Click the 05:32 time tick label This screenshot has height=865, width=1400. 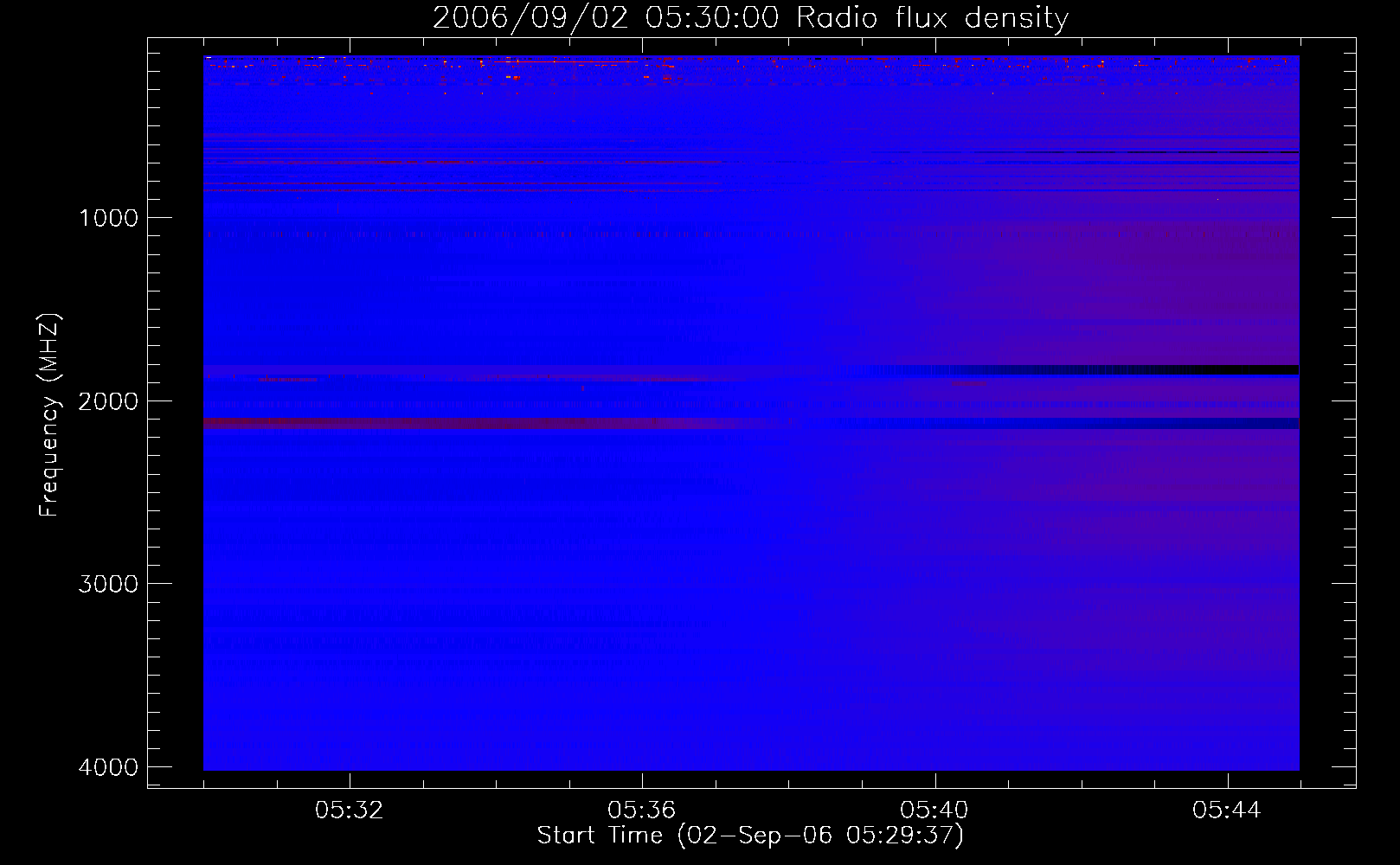(x=350, y=811)
